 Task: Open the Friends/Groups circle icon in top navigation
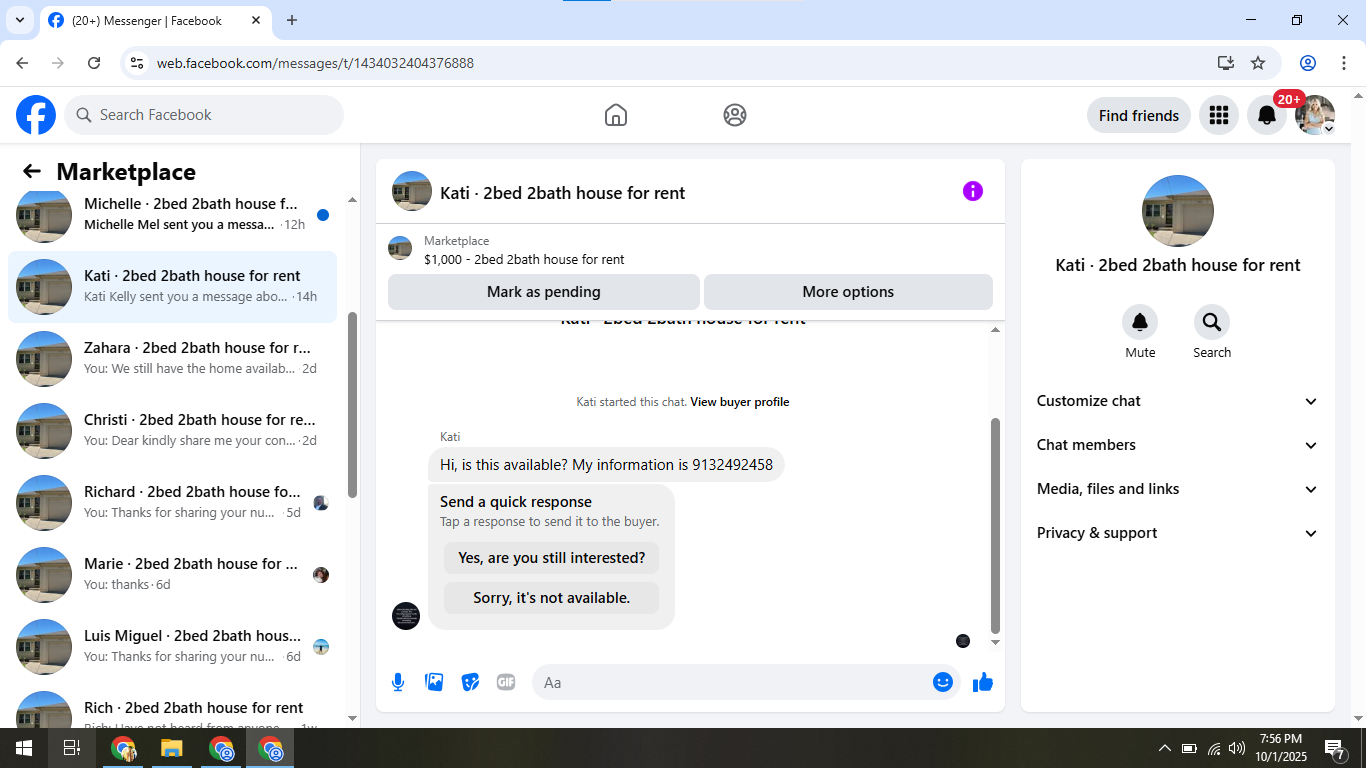pyautogui.click(x=735, y=115)
